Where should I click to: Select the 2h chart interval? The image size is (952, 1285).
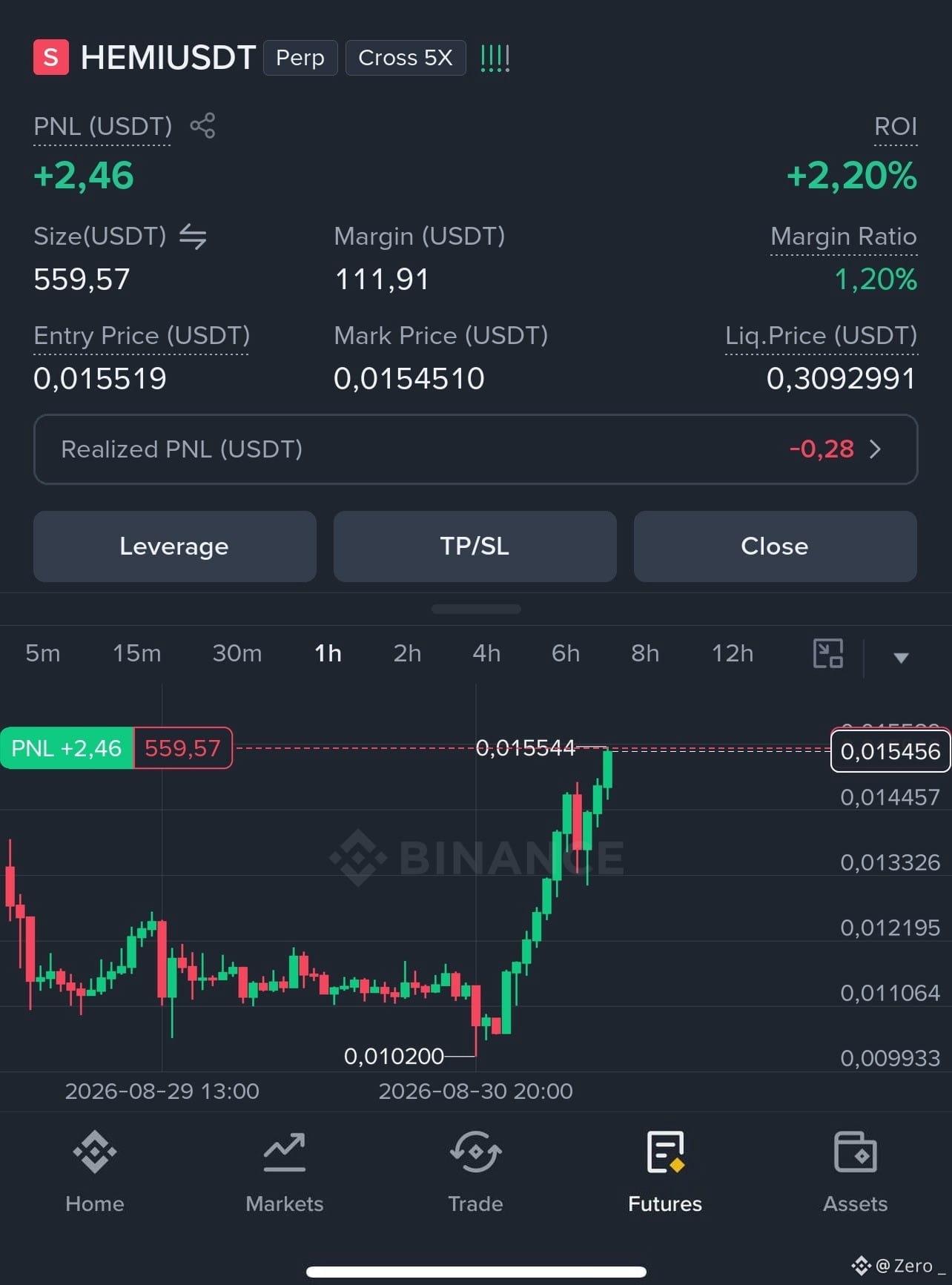pyautogui.click(x=407, y=653)
